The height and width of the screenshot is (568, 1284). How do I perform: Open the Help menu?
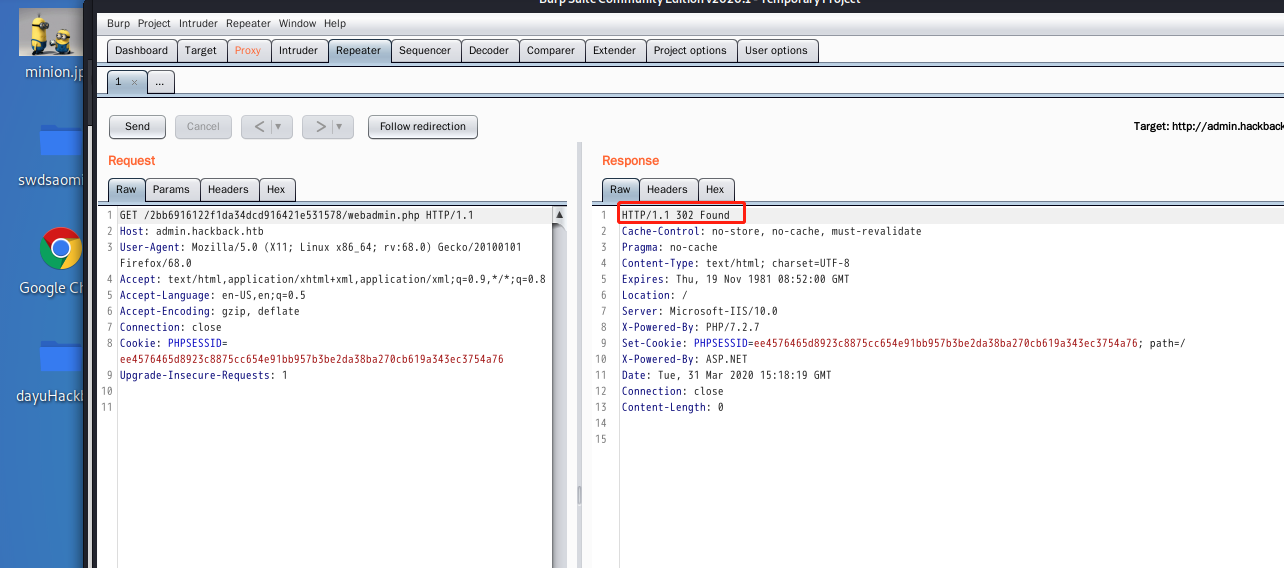[335, 23]
